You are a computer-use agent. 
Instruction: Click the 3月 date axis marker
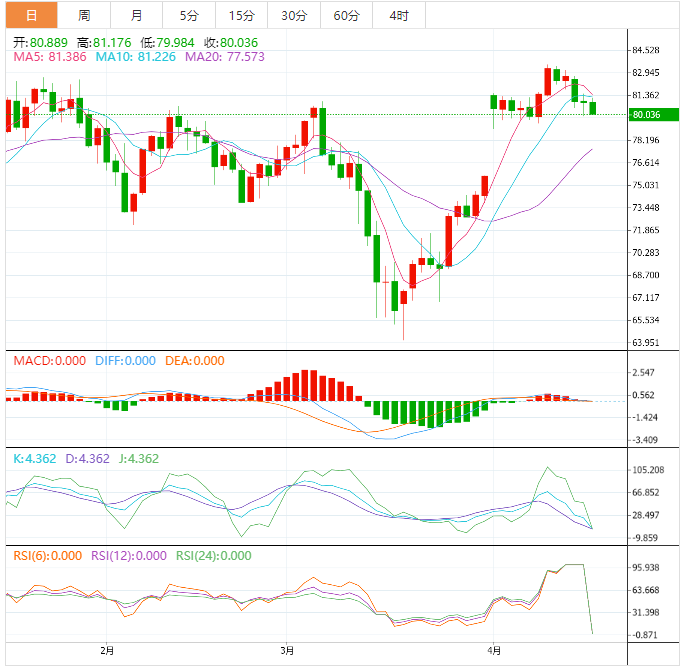[x=287, y=651]
